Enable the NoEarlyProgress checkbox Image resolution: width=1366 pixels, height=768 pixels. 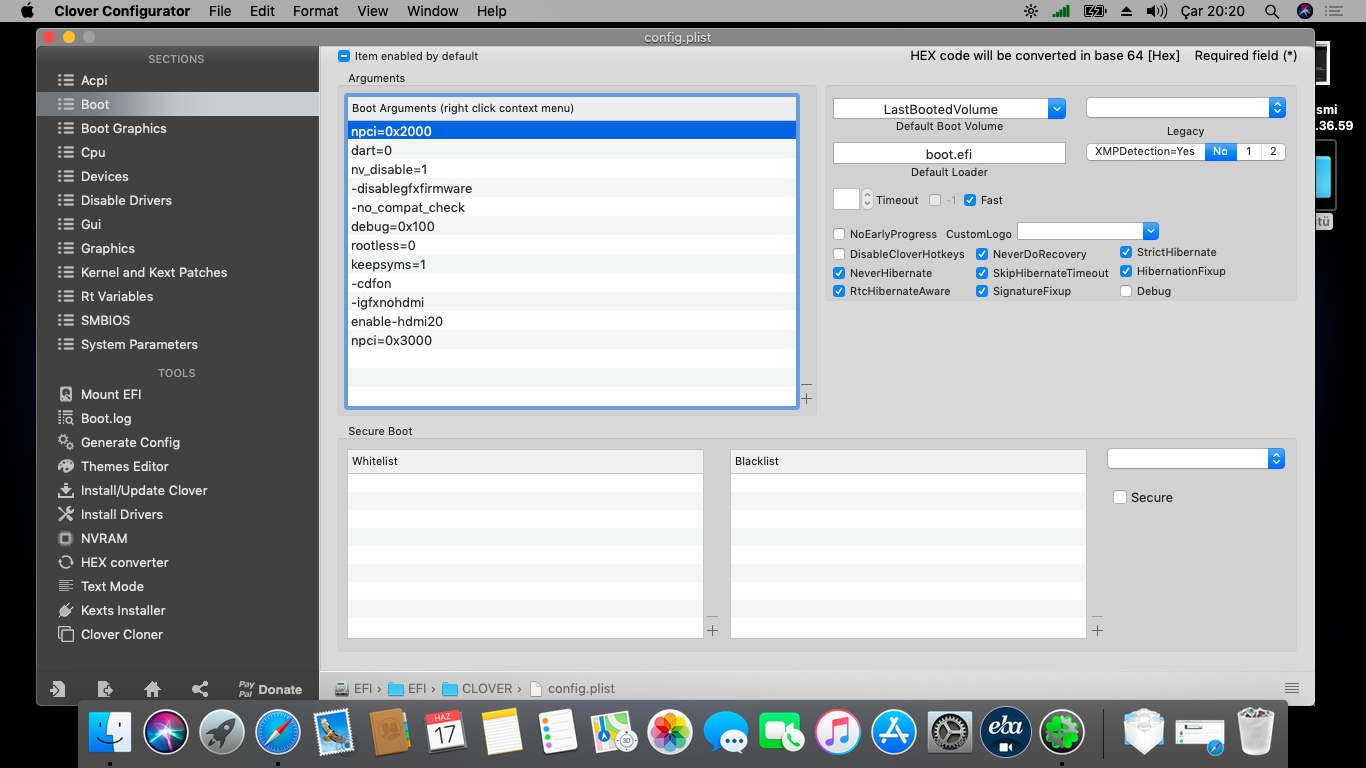coord(839,234)
